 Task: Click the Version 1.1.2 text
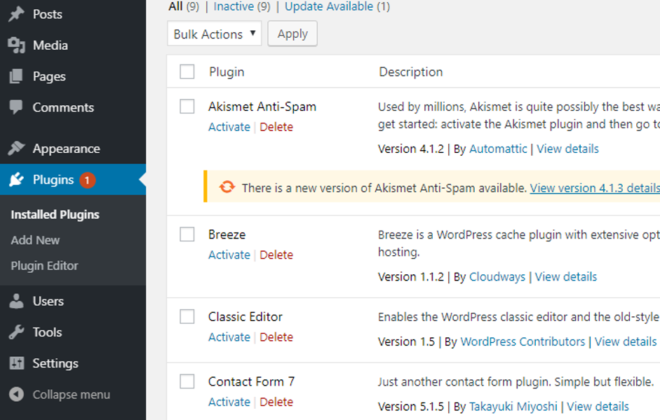pos(411,276)
